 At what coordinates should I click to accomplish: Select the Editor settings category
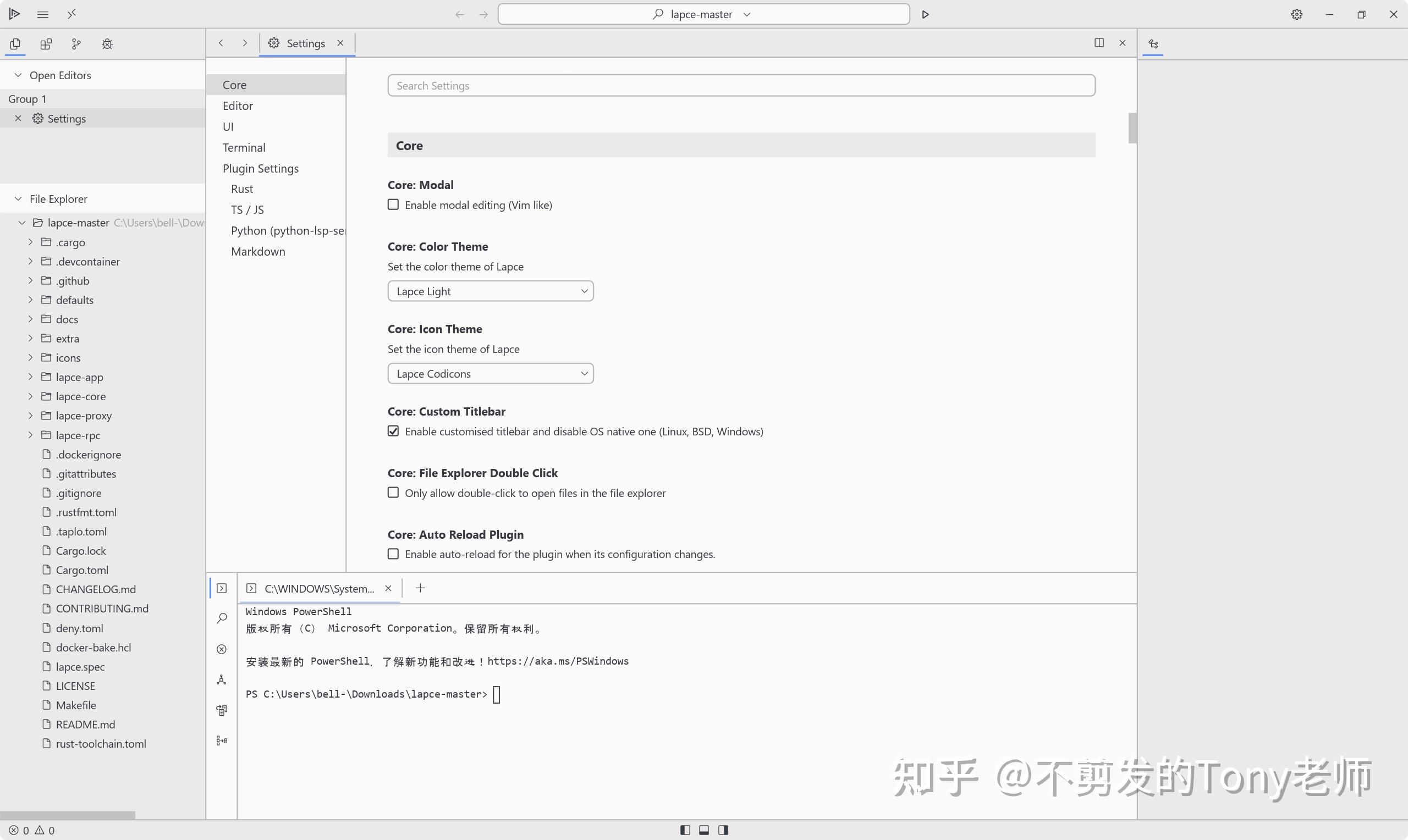pyautogui.click(x=238, y=106)
